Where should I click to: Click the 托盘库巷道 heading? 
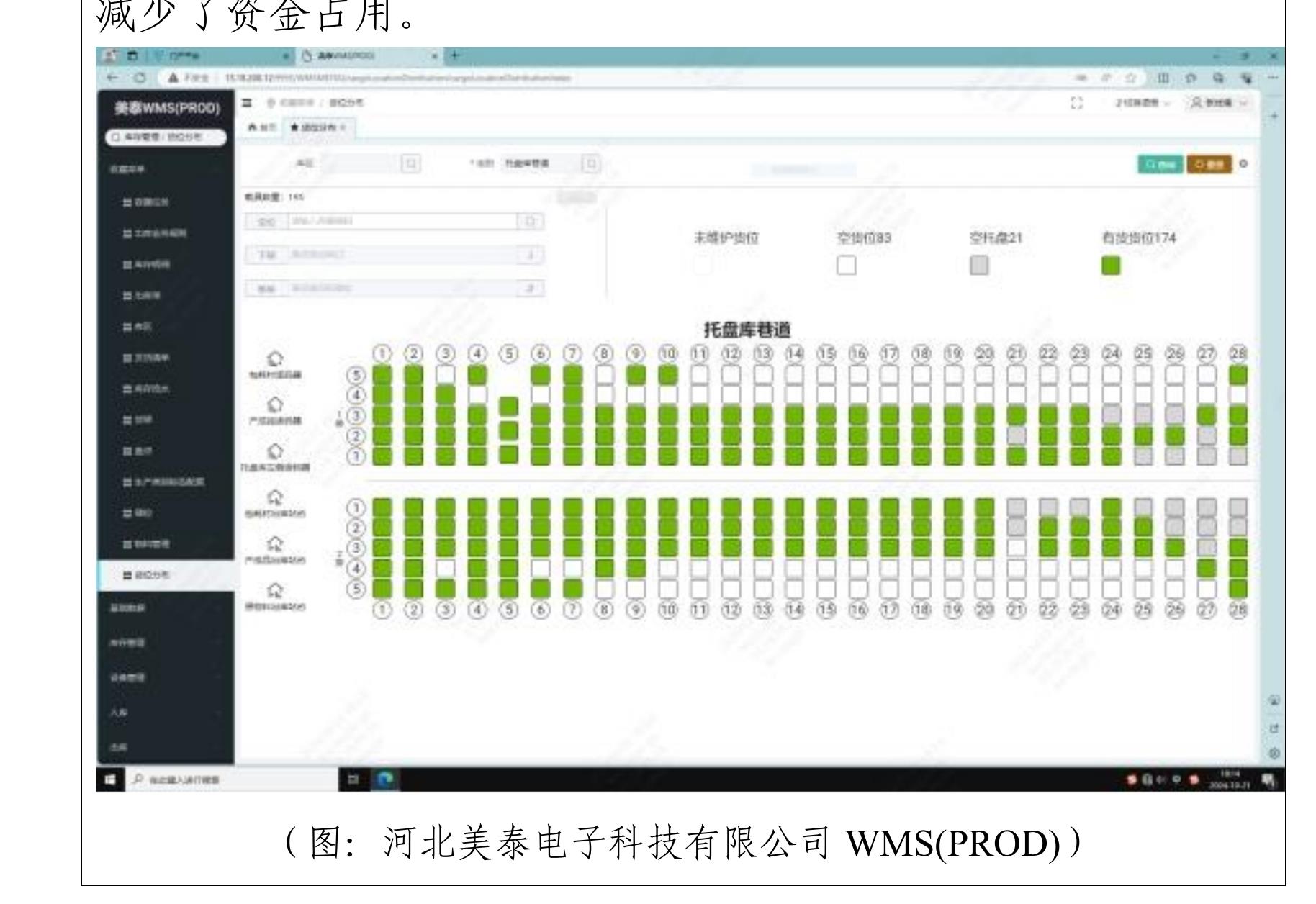pyautogui.click(x=747, y=330)
